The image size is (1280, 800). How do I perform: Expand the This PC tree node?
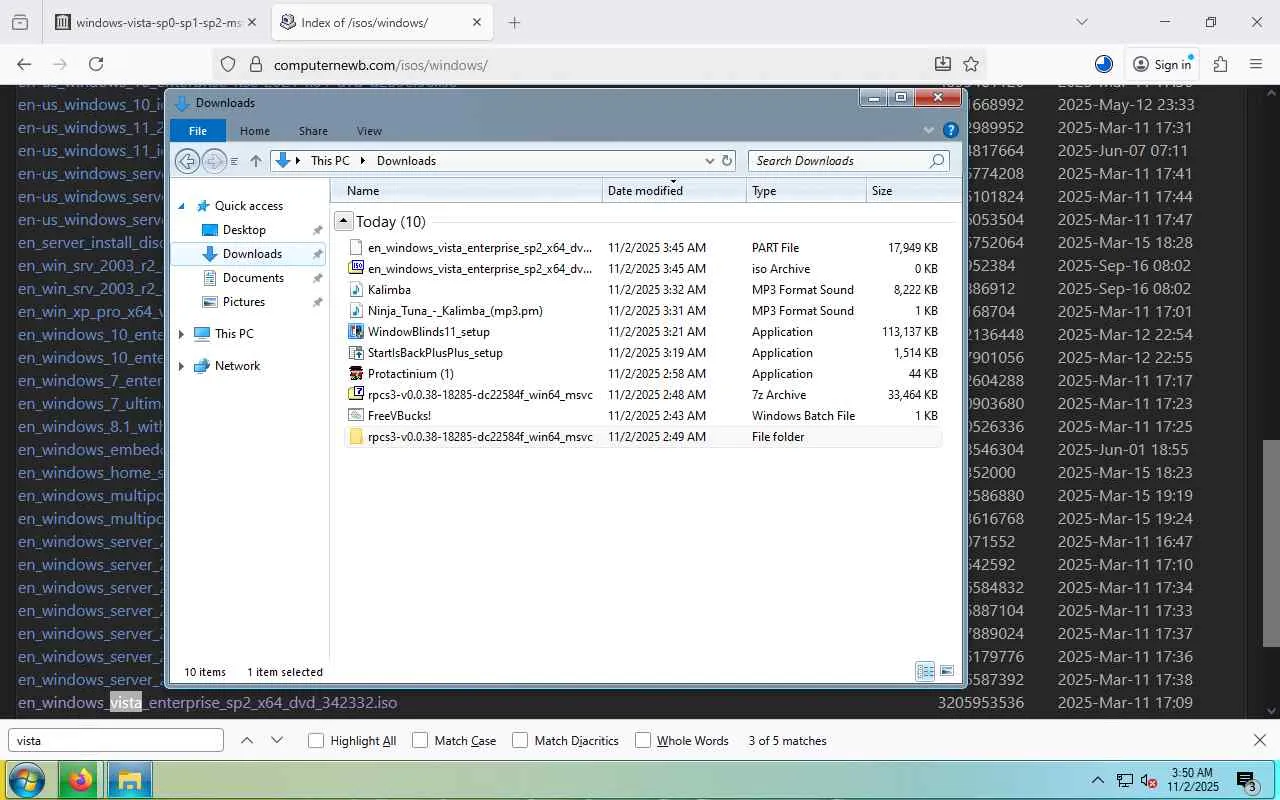click(182, 334)
